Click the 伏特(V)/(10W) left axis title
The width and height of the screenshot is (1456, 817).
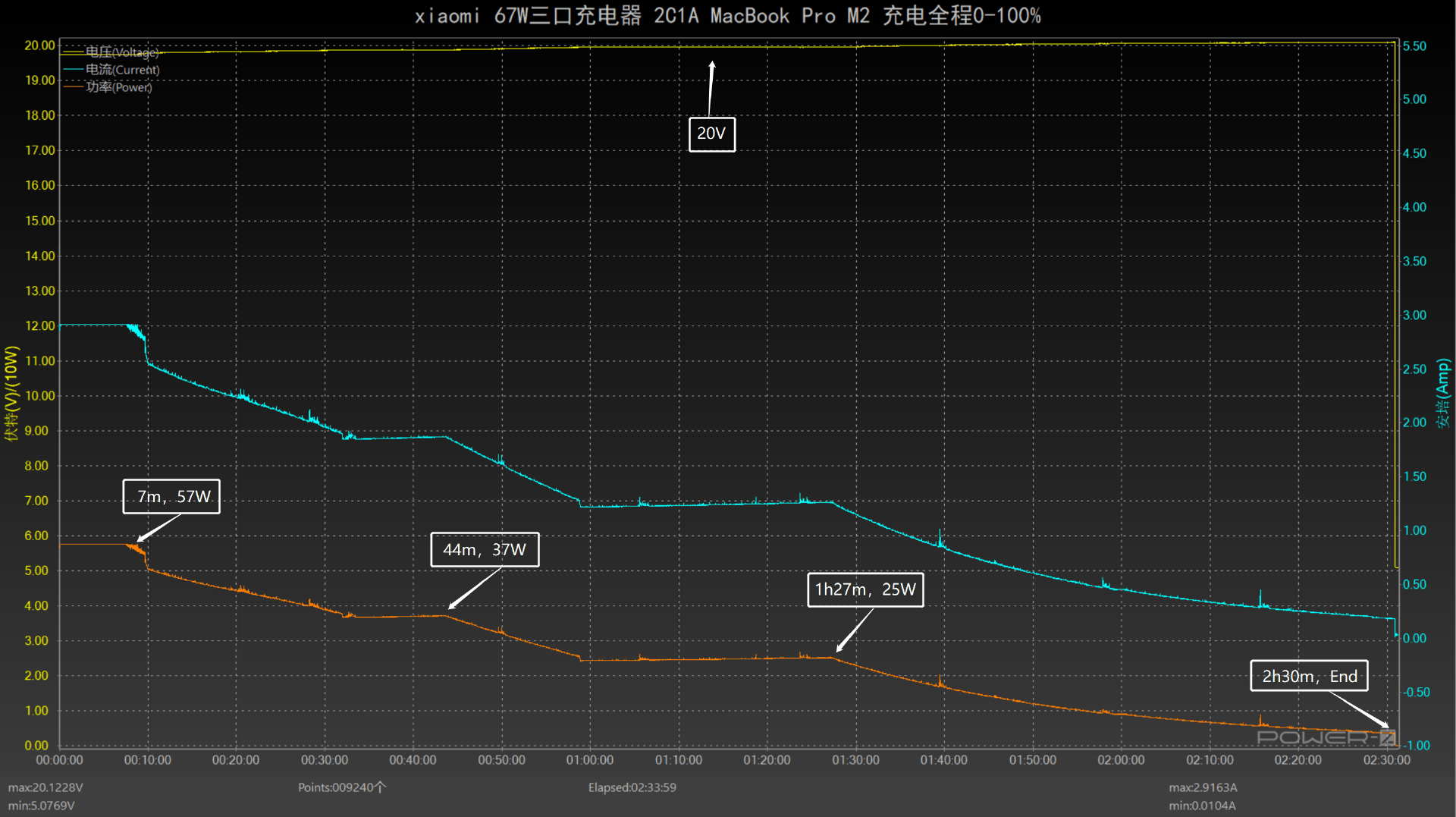point(11,393)
